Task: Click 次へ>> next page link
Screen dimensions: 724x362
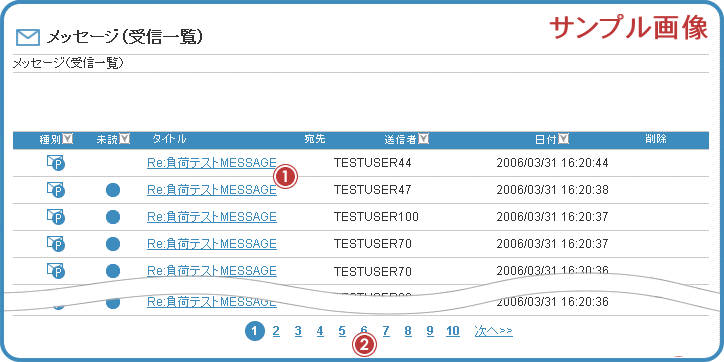Action: (x=494, y=331)
